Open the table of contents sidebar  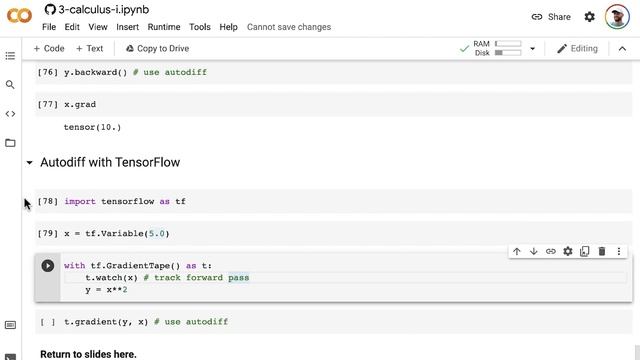point(10,56)
